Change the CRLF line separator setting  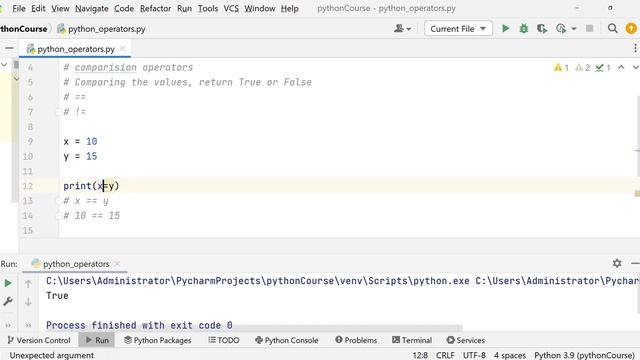coord(445,355)
